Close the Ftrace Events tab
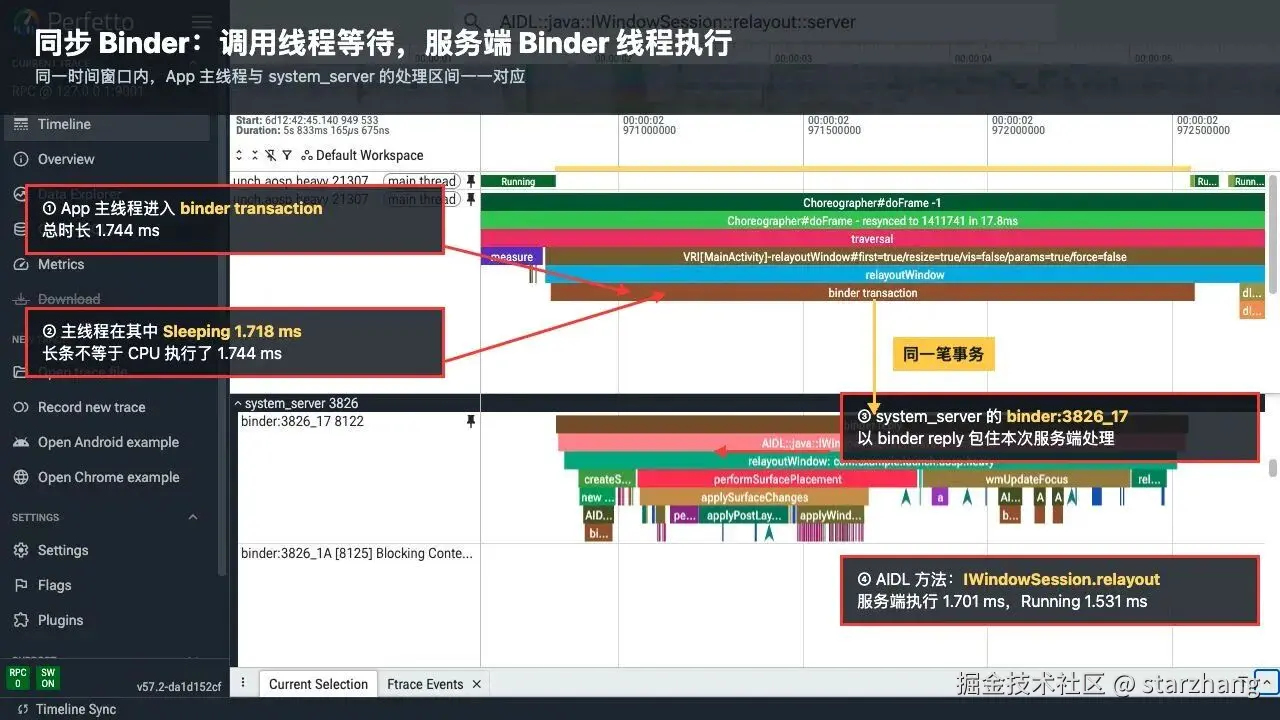This screenshot has height=720, width=1280. point(477,684)
